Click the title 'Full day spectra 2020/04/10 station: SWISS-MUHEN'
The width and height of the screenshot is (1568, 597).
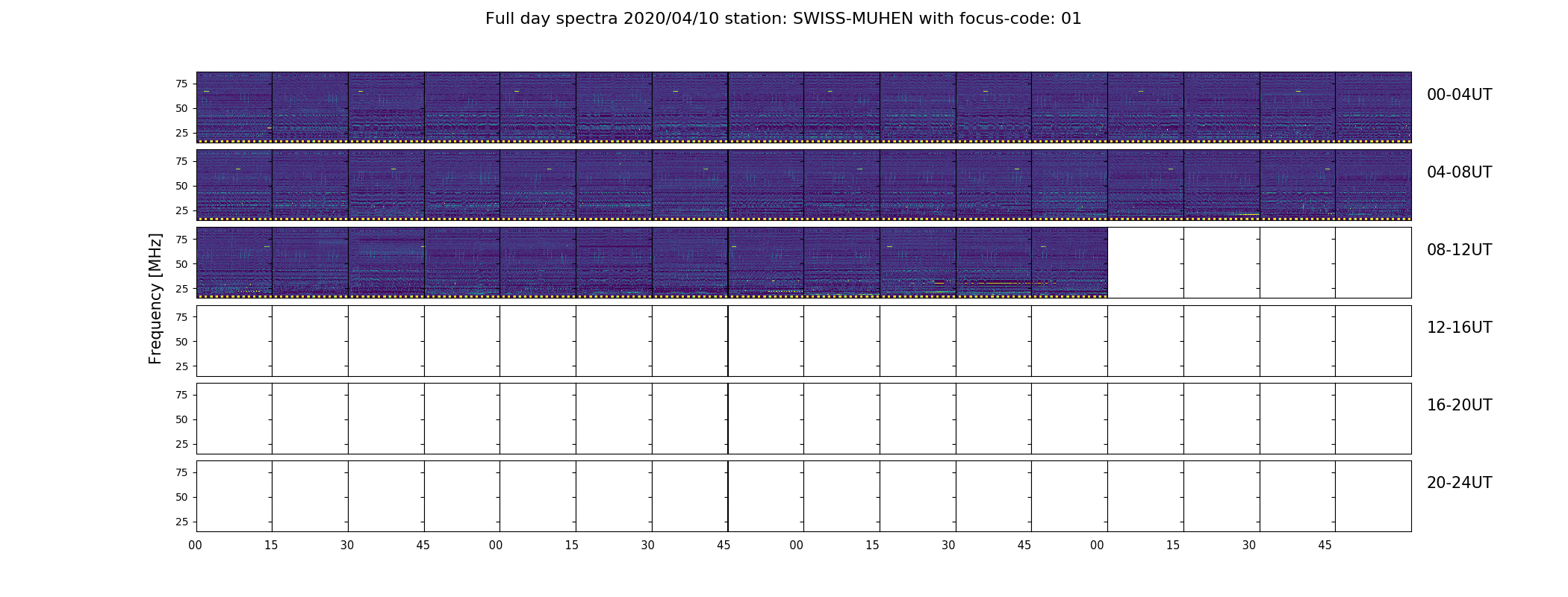(x=699, y=19)
